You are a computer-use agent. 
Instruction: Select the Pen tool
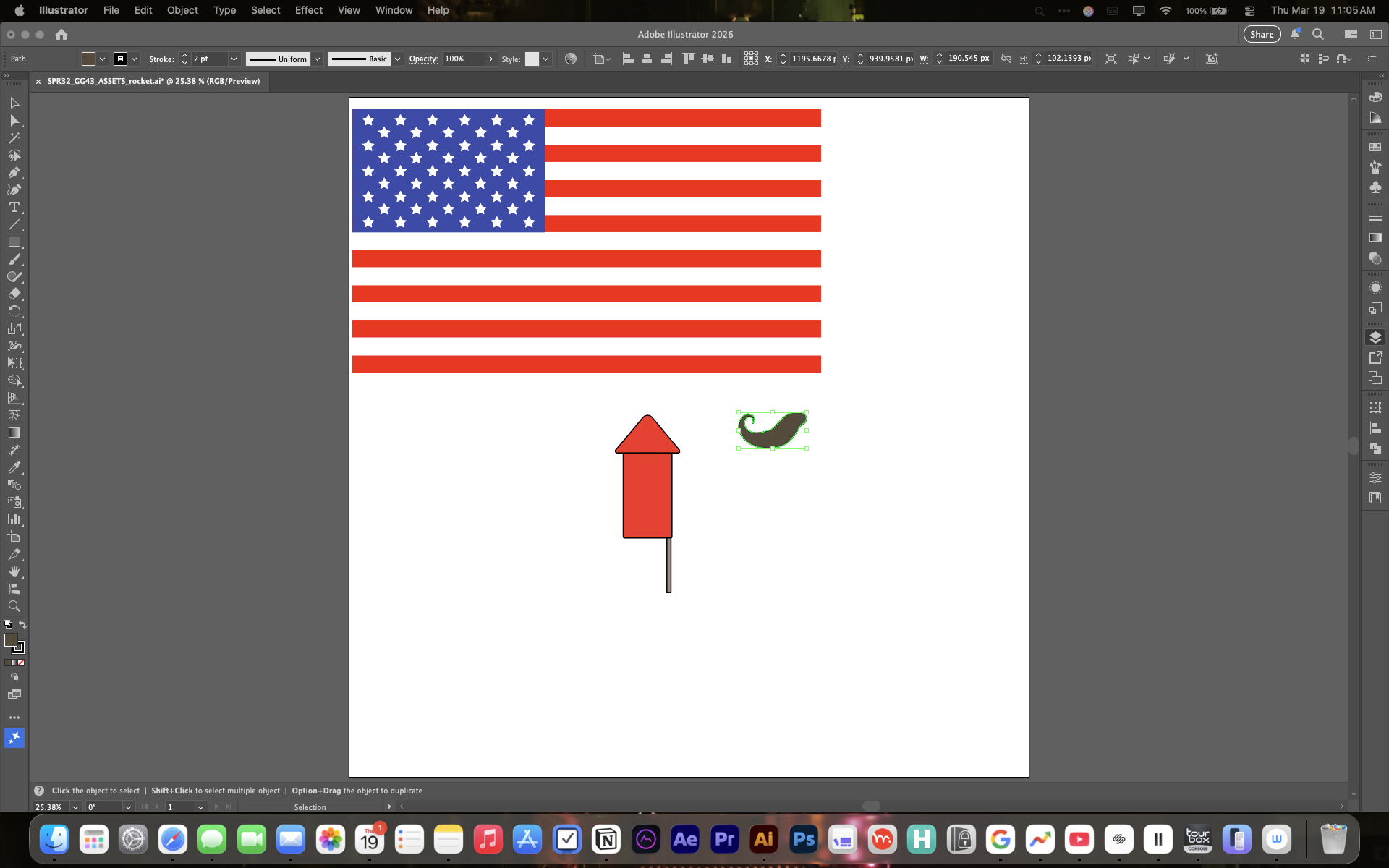click(14, 172)
